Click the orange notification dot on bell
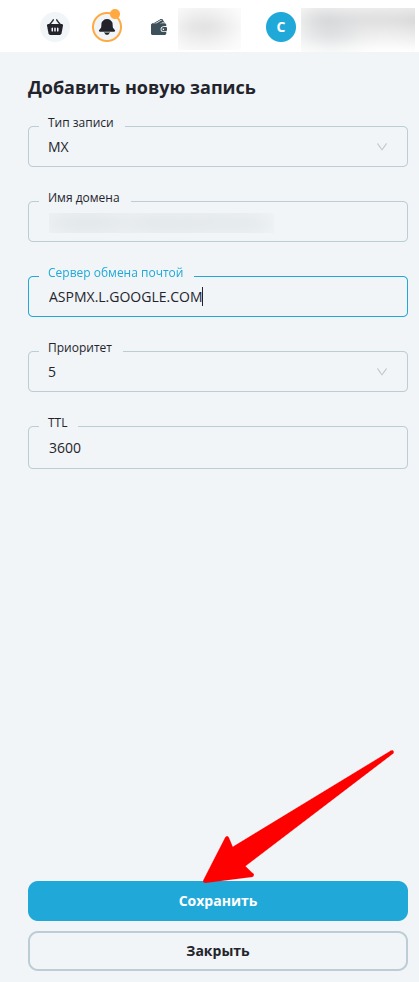The width and height of the screenshot is (419, 982). click(115, 13)
